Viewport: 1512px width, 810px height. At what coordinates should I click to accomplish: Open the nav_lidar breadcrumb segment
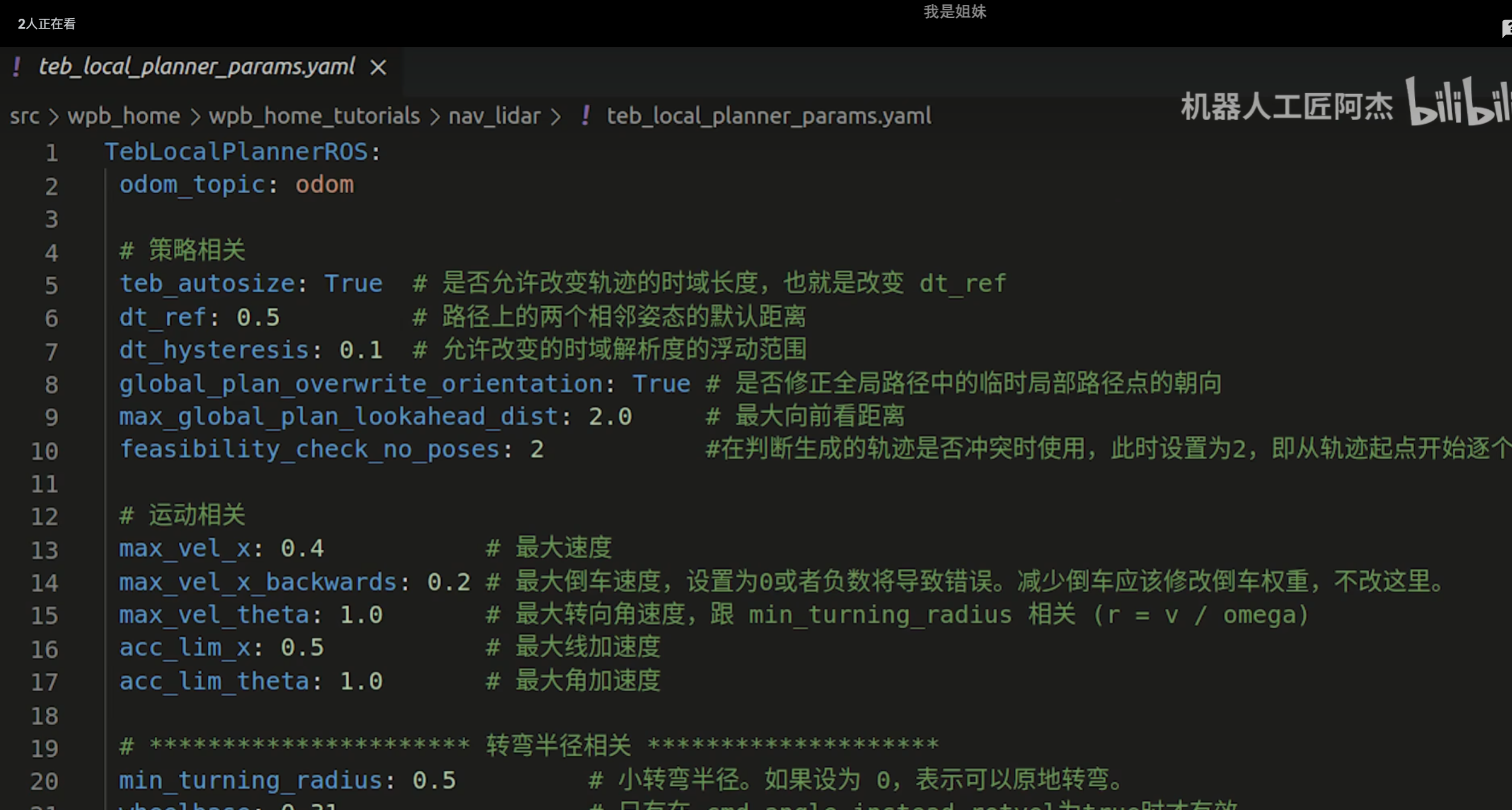pos(494,116)
